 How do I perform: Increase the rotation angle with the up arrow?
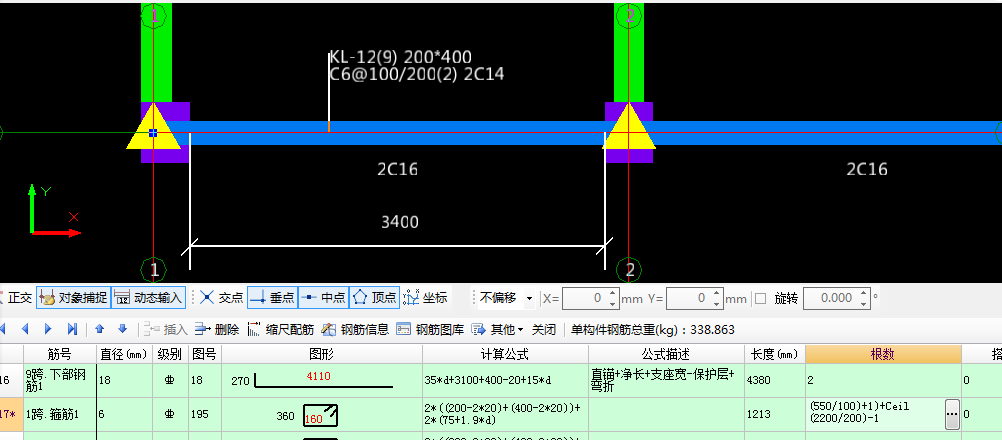coord(865,293)
